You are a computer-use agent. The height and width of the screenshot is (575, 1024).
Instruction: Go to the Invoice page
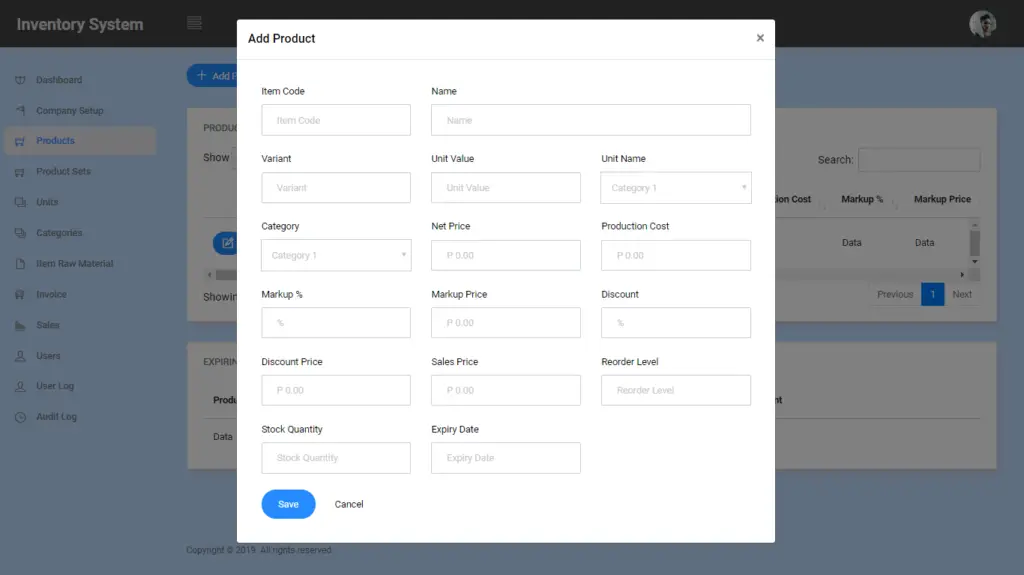[51, 294]
